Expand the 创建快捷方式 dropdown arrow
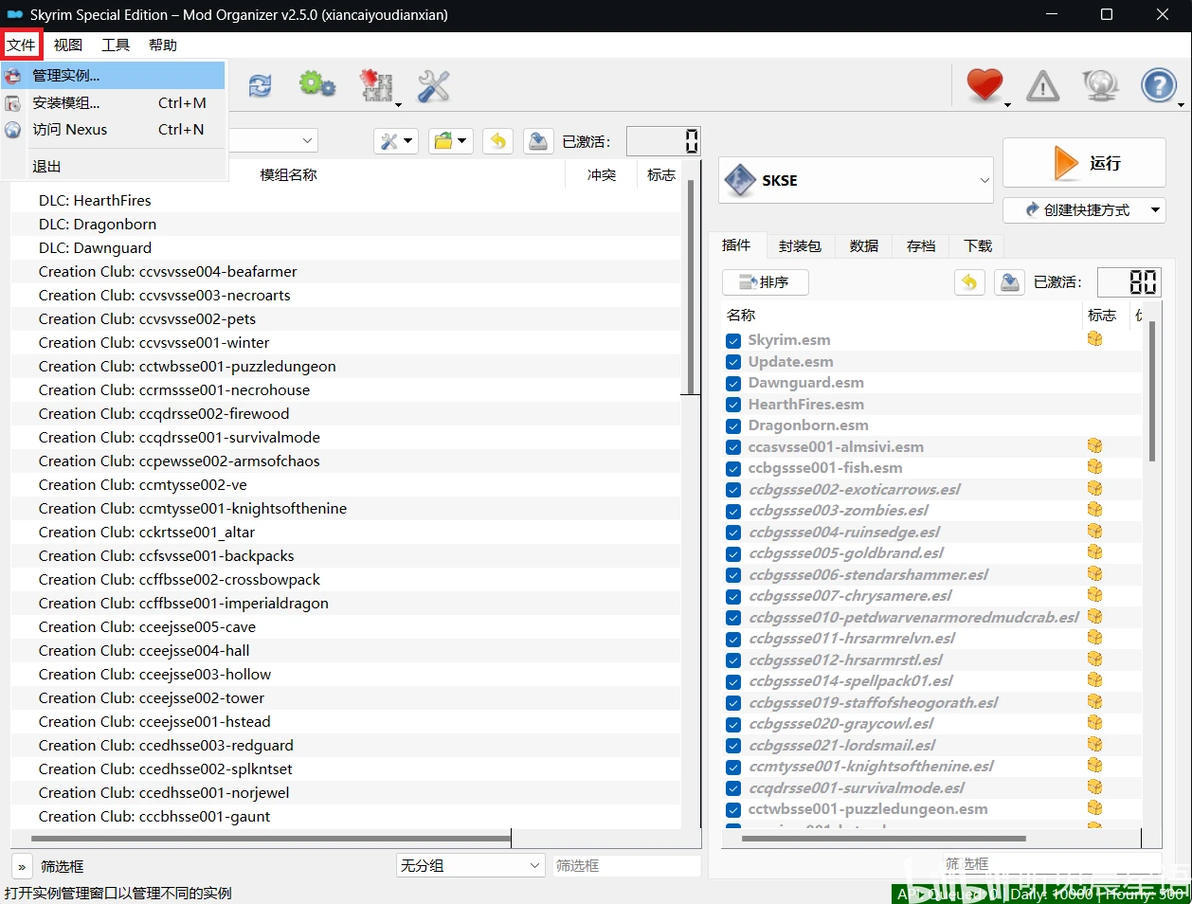This screenshot has width=1192, height=904. tap(1156, 210)
